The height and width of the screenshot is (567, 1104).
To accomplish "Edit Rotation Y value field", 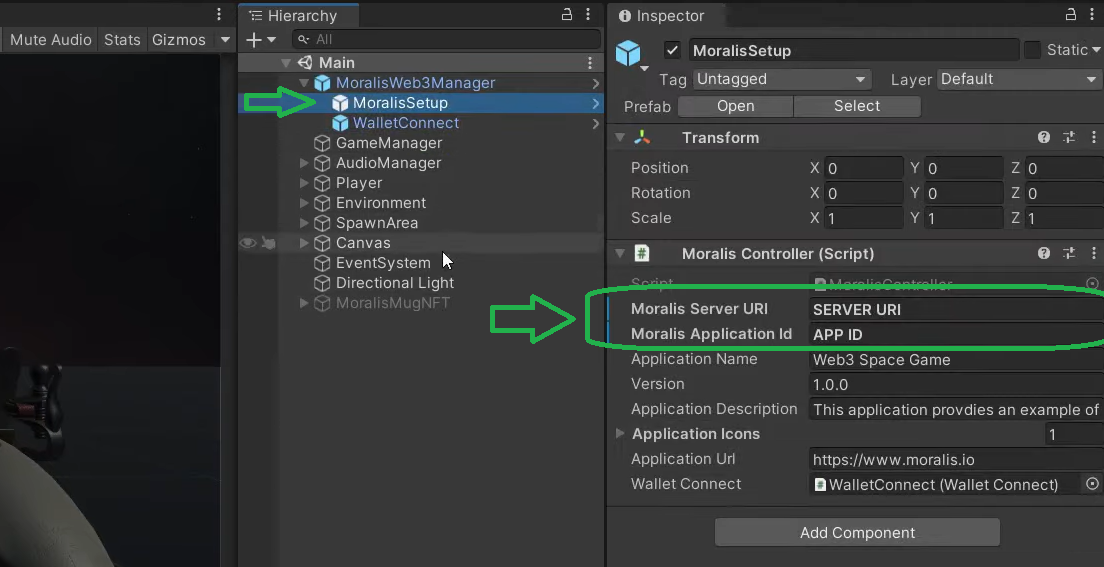I will (964, 193).
